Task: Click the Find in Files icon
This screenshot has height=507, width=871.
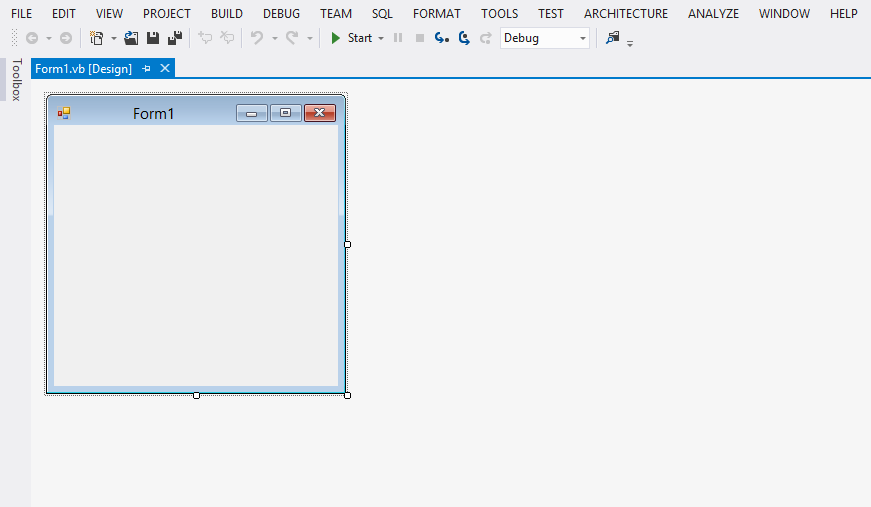Action: tap(613, 38)
